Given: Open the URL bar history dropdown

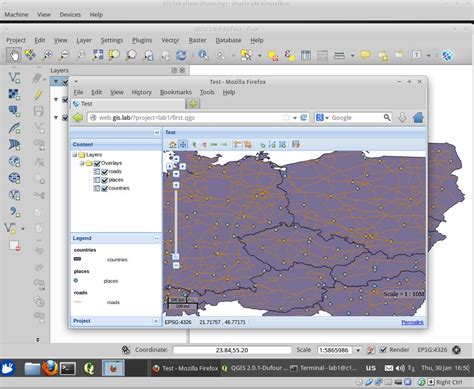Looking at the screenshot, I should (295, 118).
